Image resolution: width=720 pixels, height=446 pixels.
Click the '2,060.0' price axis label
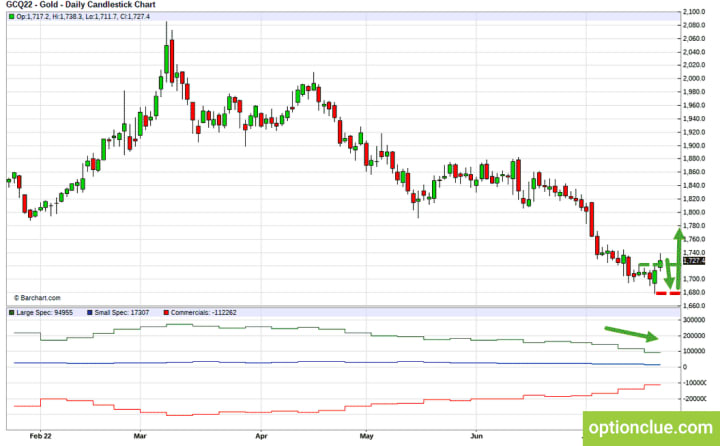[x=694, y=39]
